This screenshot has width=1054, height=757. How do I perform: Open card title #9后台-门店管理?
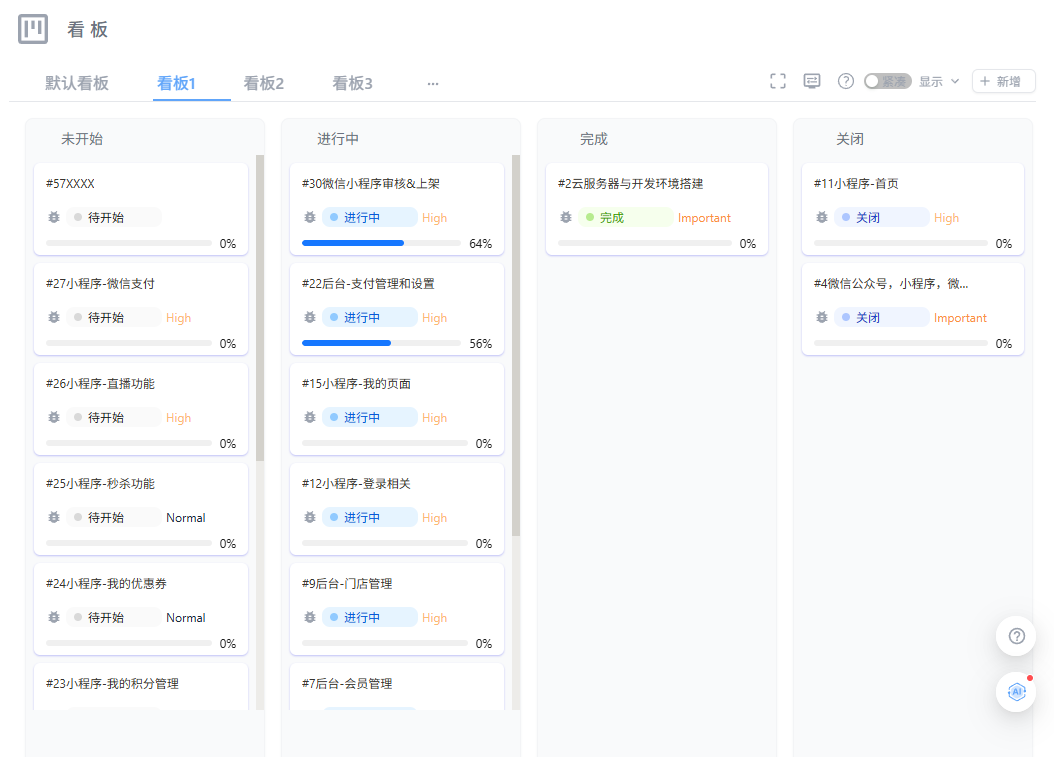tap(347, 584)
